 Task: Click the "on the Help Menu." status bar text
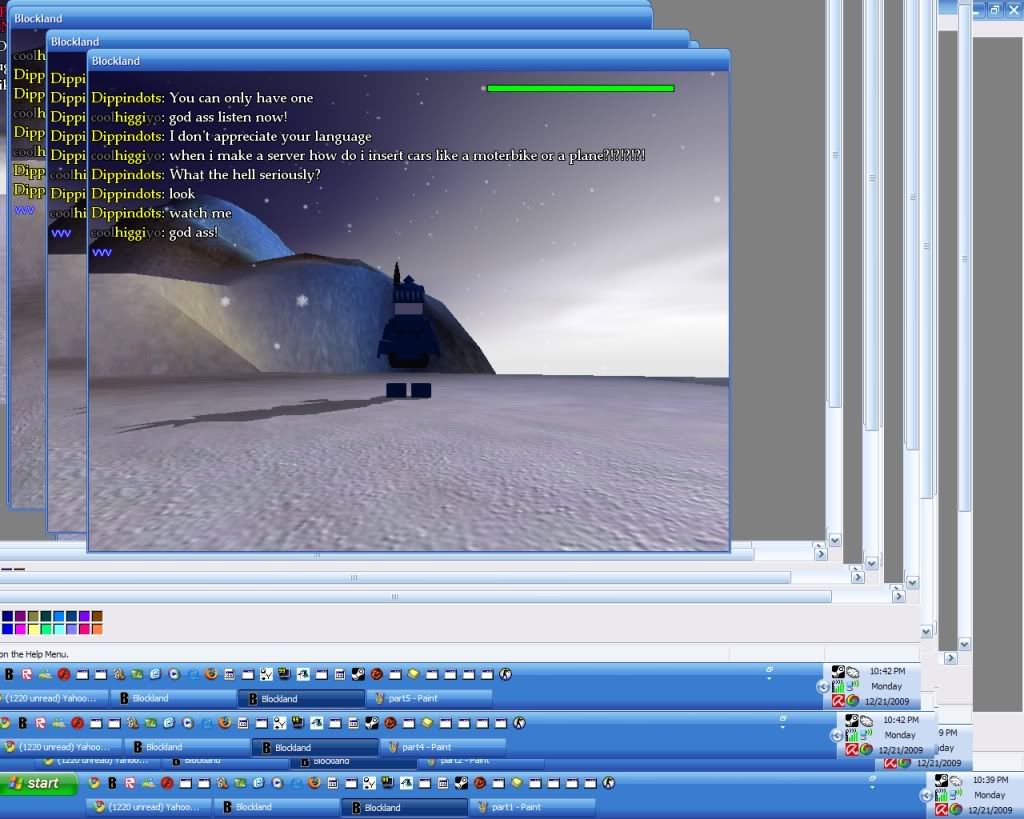click(x=34, y=654)
